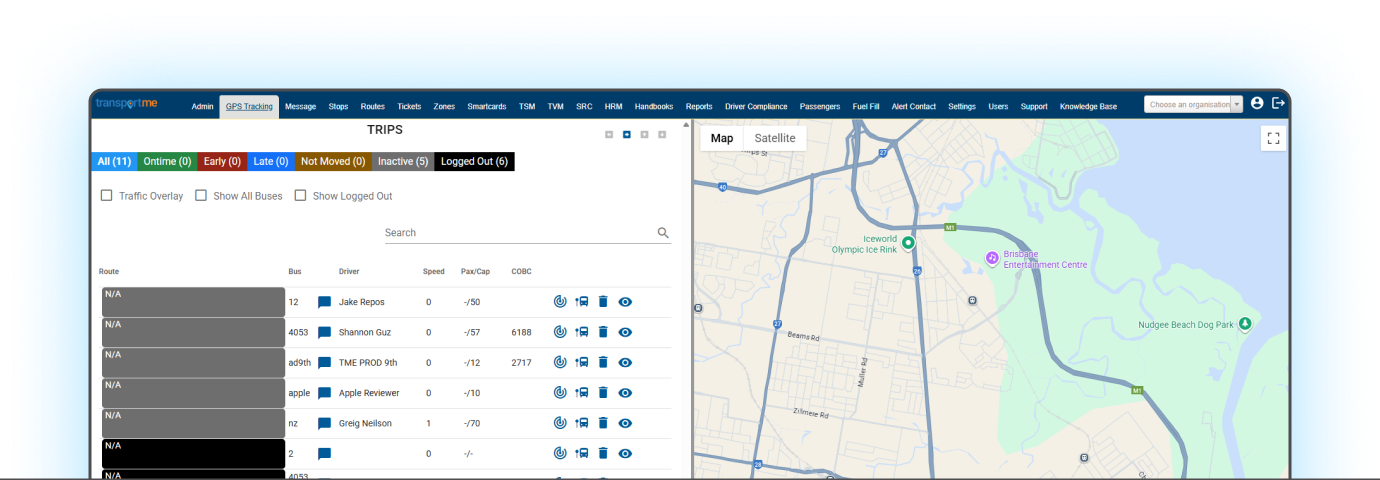Image resolution: width=1380 pixels, height=480 pixels.
Task: Delete the Apple Reviewer trip using trash icon
Action: (x=603, y=393)
